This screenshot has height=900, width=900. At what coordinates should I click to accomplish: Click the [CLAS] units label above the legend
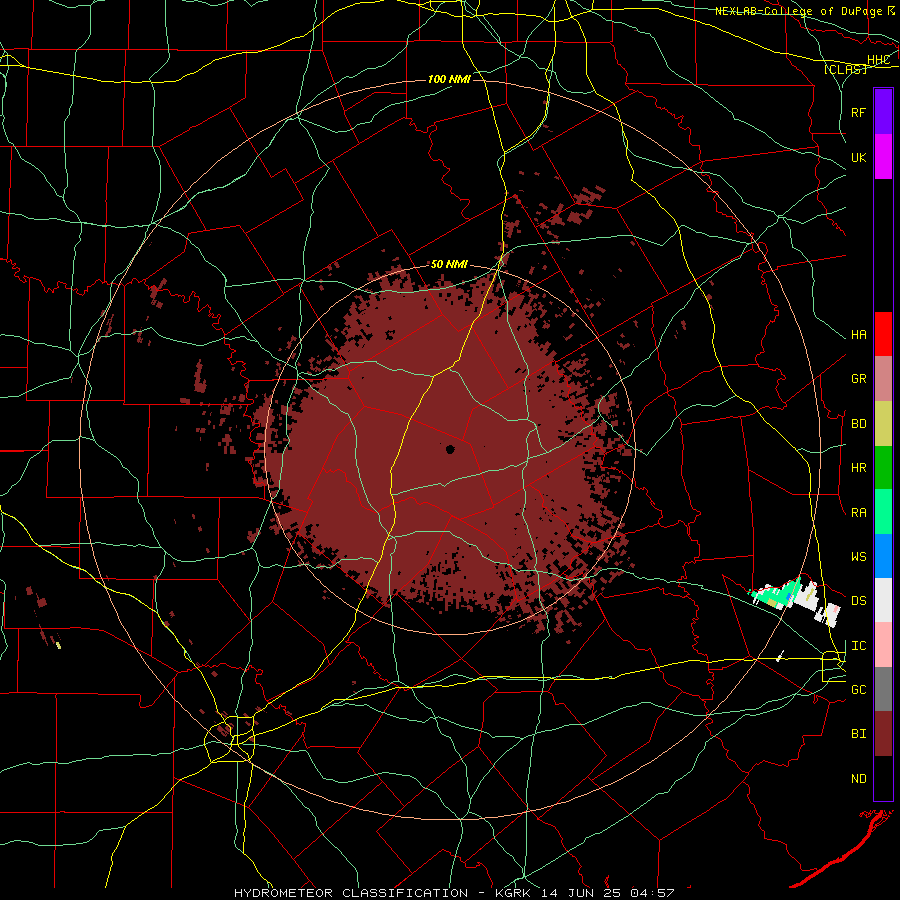[845, 69]
